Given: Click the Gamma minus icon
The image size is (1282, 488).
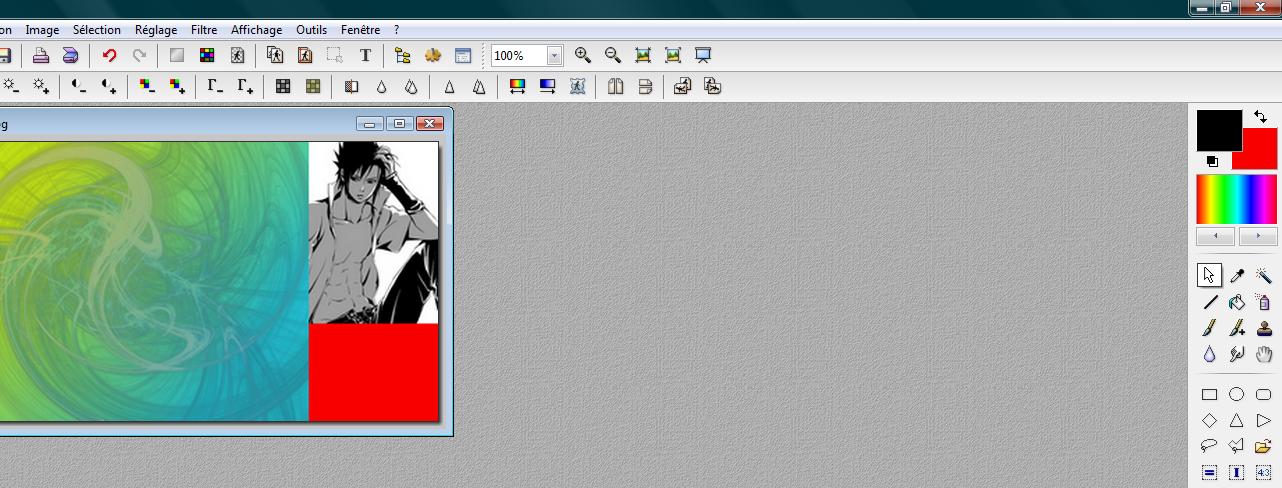Looking at the screenshot, I should tap(215, 86).
